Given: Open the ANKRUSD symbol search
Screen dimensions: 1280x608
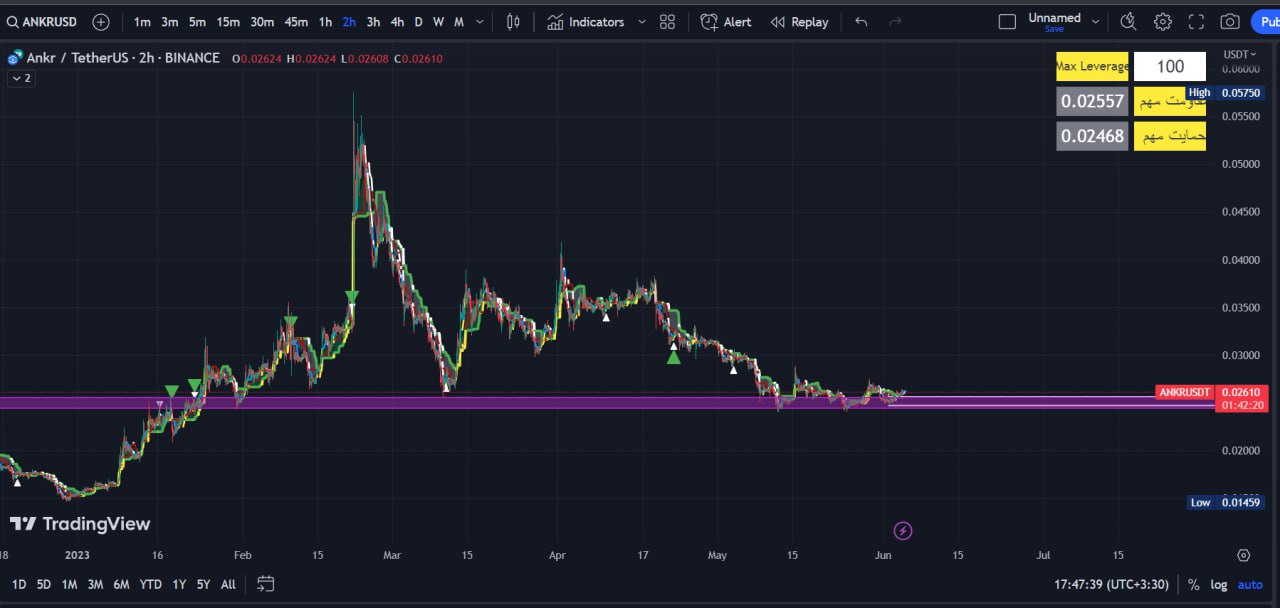Looking at the screenshot, I should (44, 22).
